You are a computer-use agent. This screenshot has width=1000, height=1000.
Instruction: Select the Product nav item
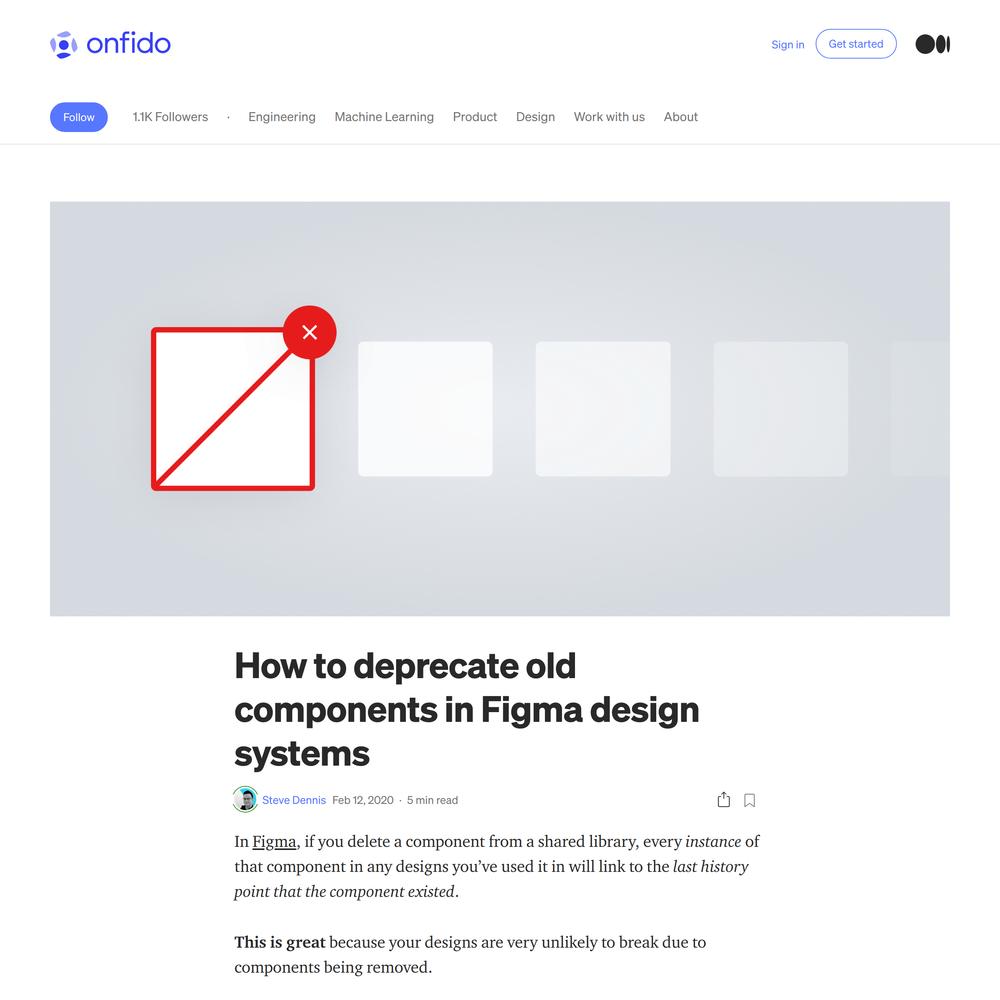pyautogui.click(x=475, y=117)
